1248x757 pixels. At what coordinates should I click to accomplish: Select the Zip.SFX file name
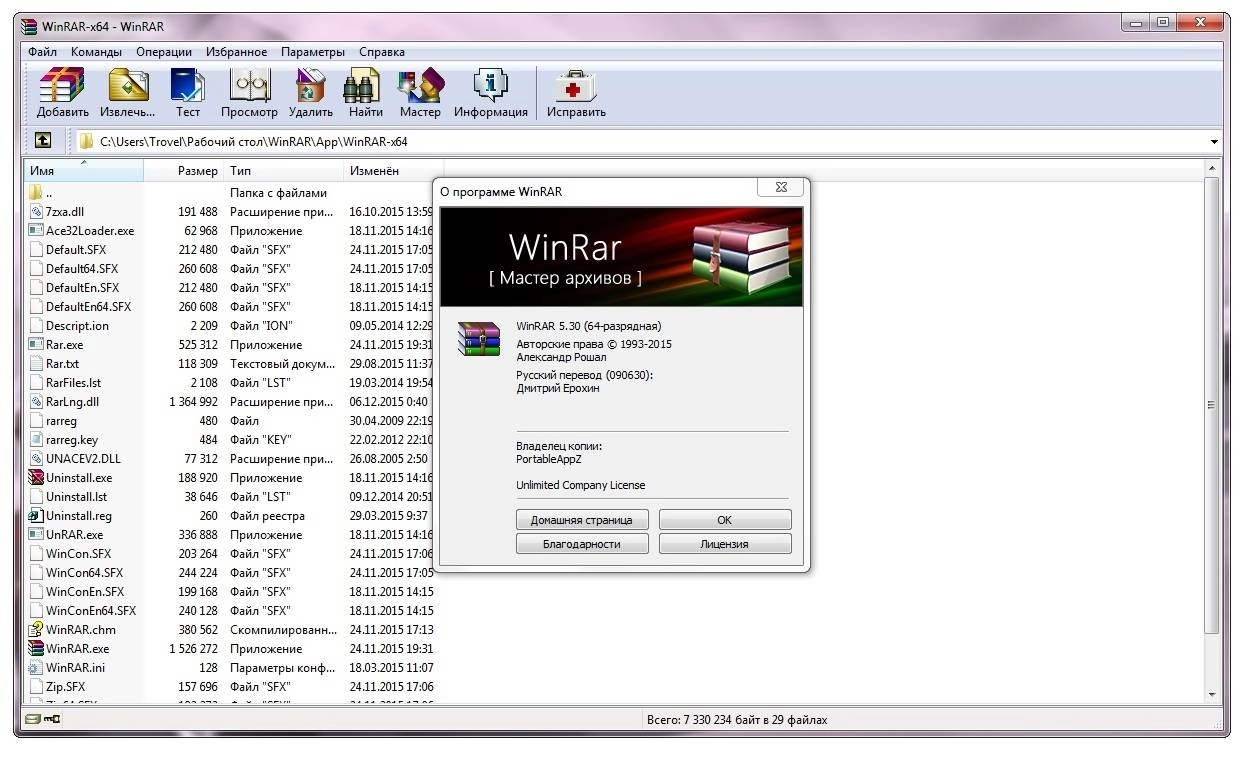[66, 687]
